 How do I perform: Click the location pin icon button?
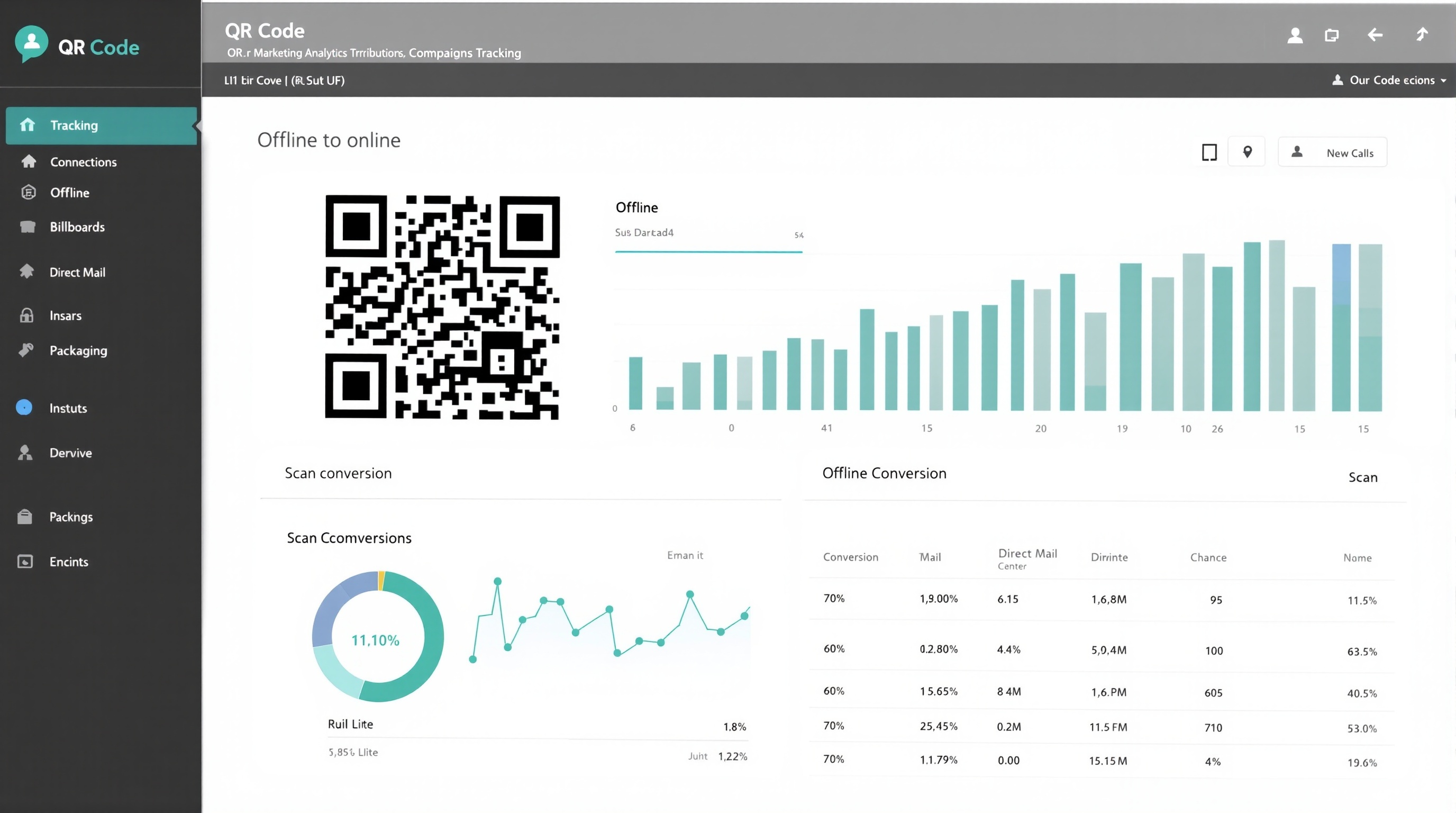click(x=1247, y=151)
